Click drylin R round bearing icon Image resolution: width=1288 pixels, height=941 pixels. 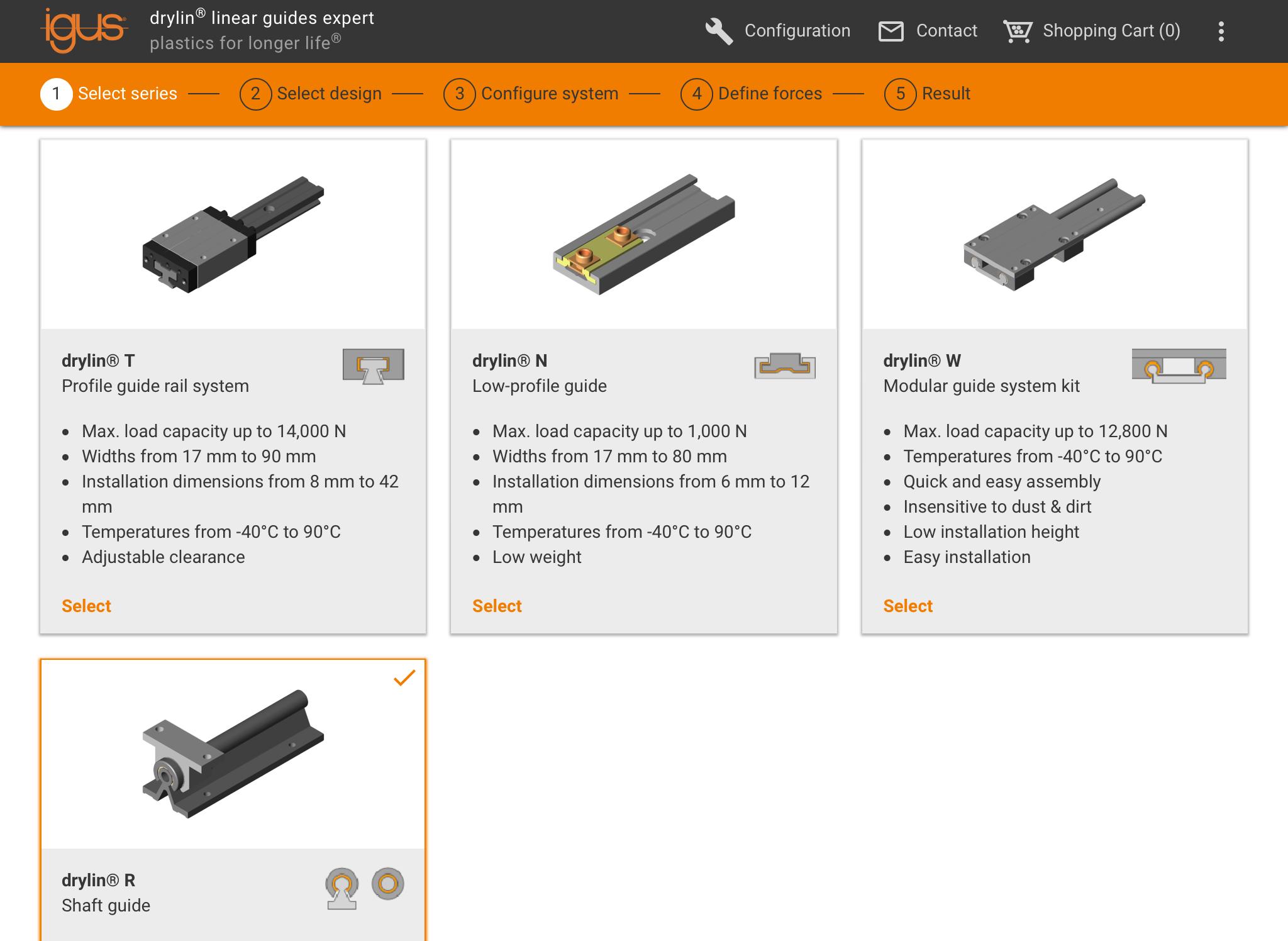tap(388, 884)
